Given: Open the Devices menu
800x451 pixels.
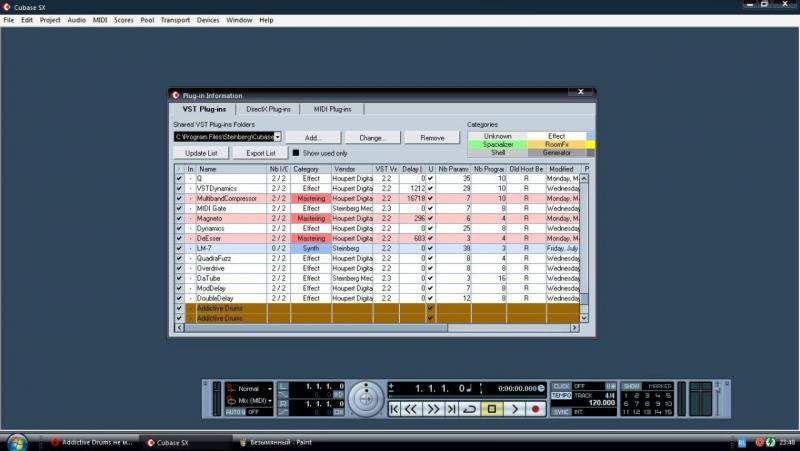Looking at the screenshot, I should [x=208, y=20].
